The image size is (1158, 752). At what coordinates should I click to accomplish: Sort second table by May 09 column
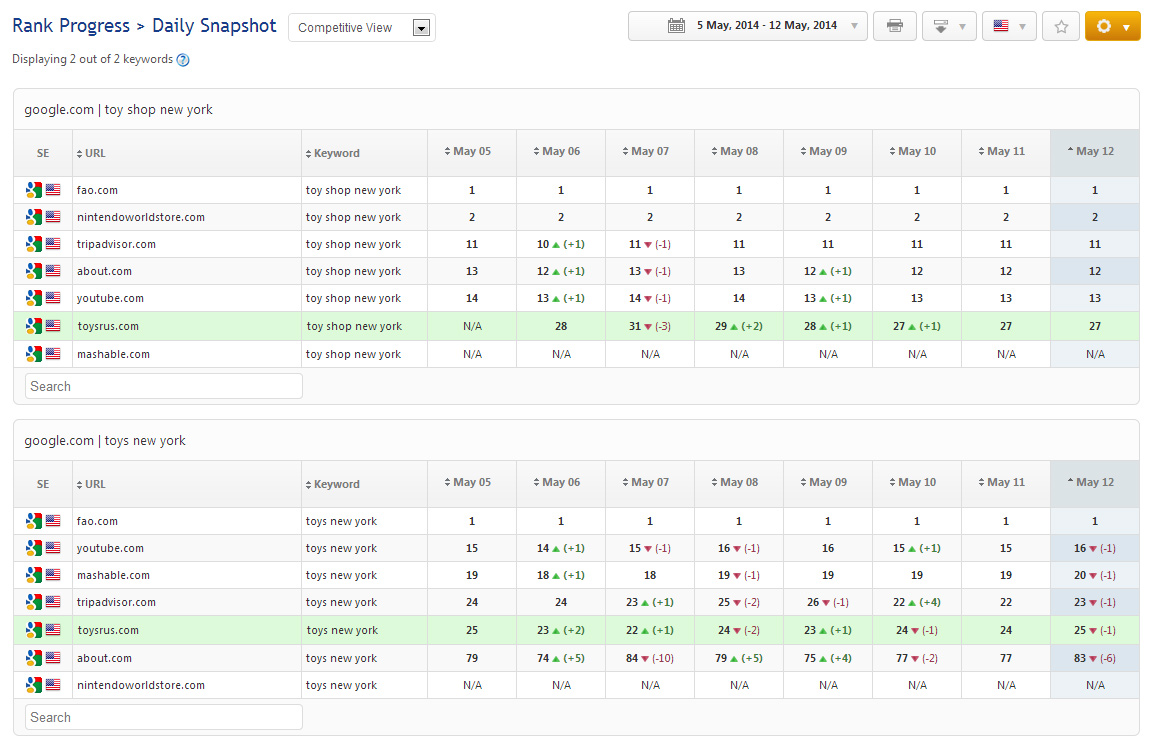pos(827,483)
